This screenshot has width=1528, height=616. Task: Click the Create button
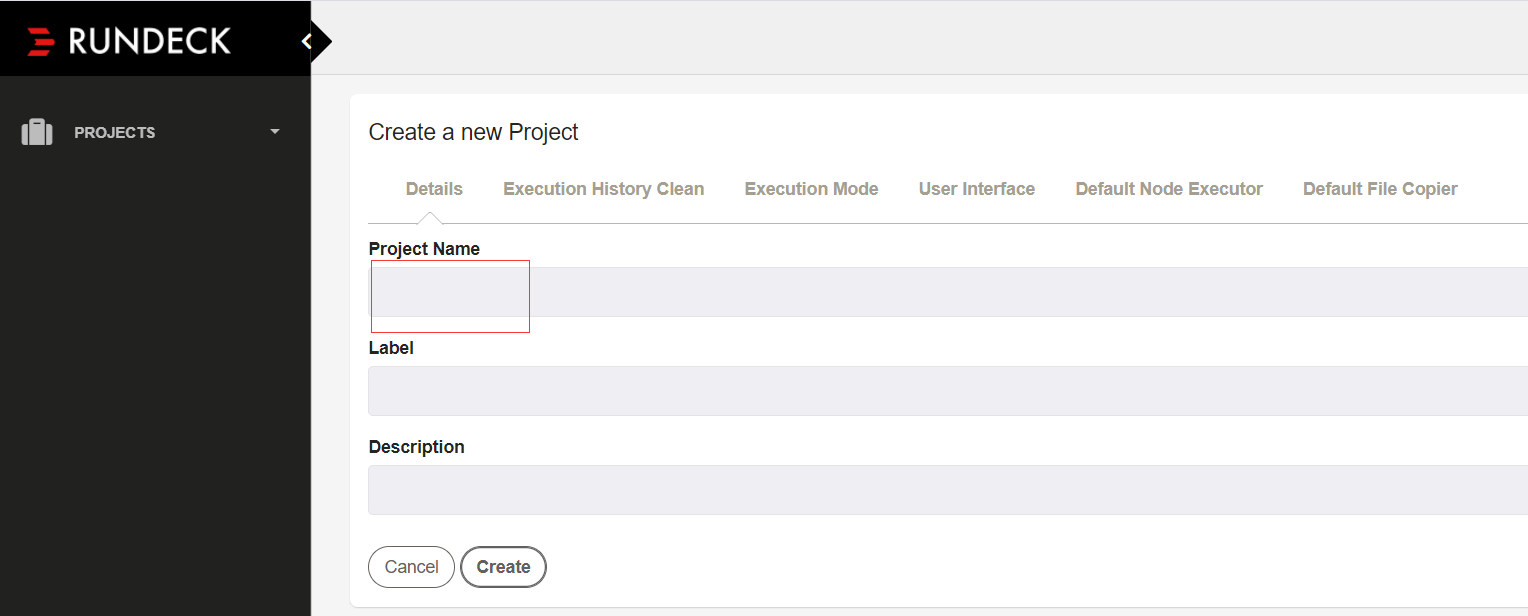pos(503,567)
